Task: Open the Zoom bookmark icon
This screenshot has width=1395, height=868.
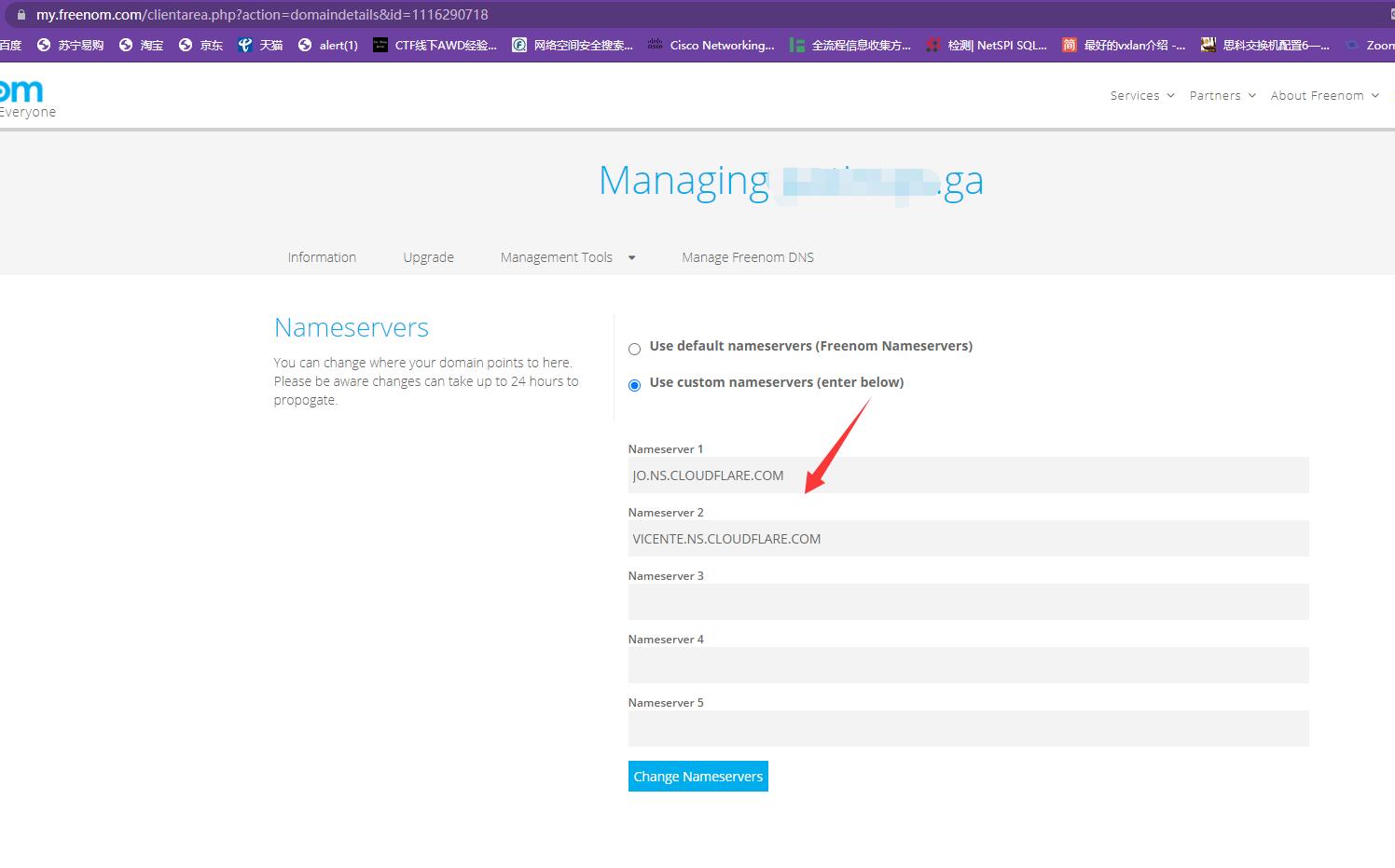Action: pyautogui.click(x=1352, y=45)
